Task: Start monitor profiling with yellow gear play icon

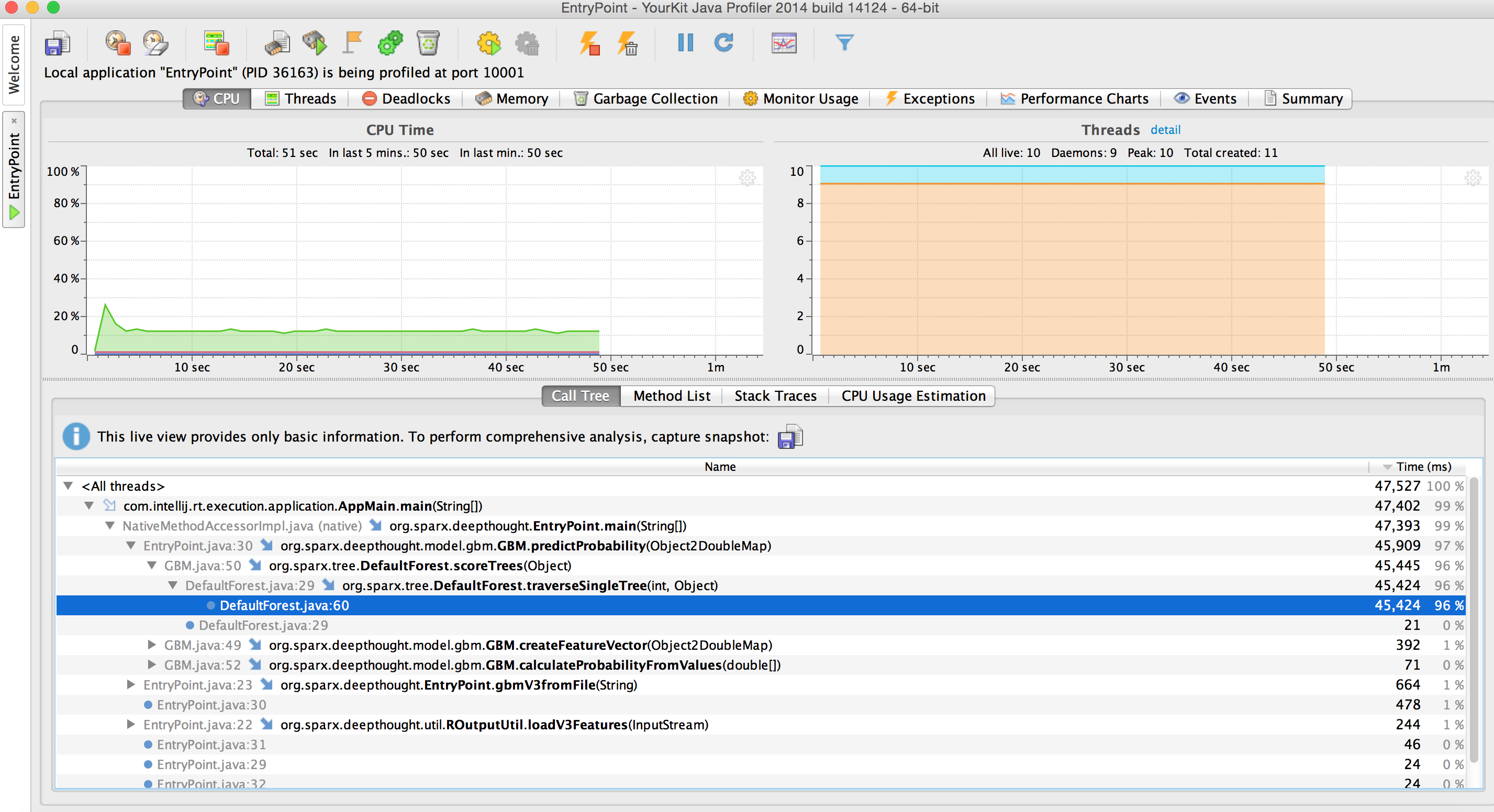Action: pos(489,43)
